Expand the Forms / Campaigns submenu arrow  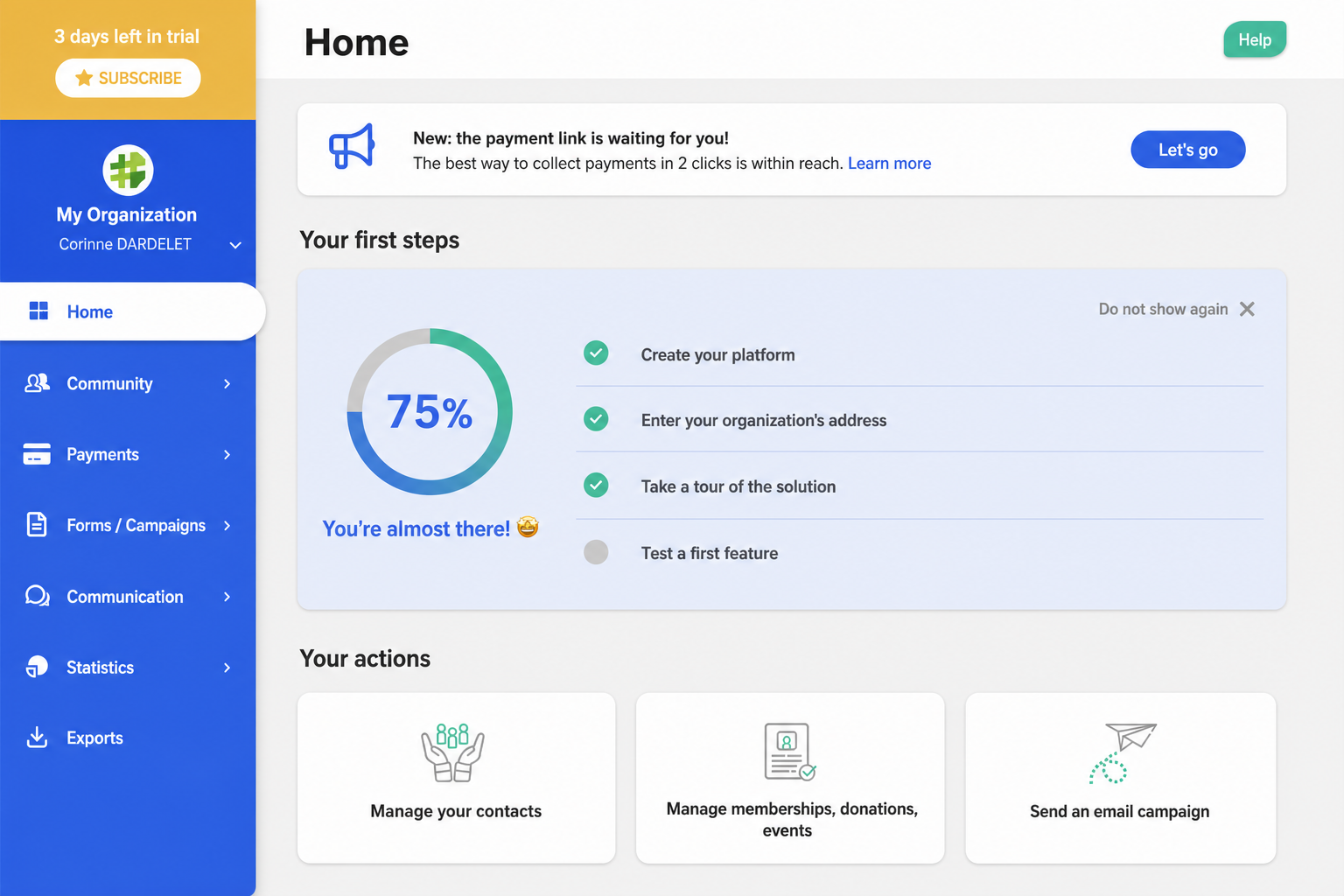point(227,525)
